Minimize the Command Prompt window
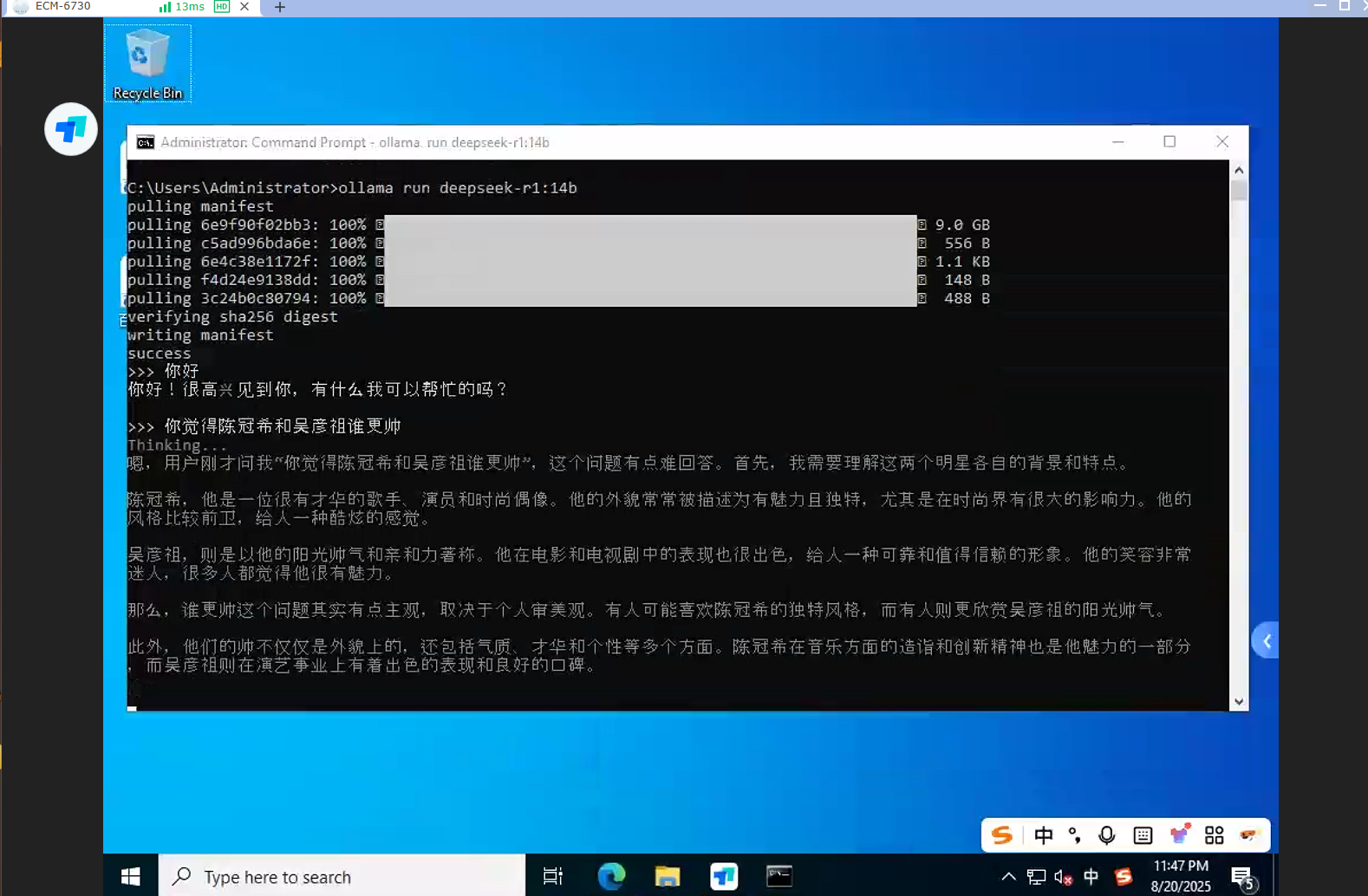The height and width of the screenshot is (896, 1368). pyautogui.click(x=1118, y=142)
